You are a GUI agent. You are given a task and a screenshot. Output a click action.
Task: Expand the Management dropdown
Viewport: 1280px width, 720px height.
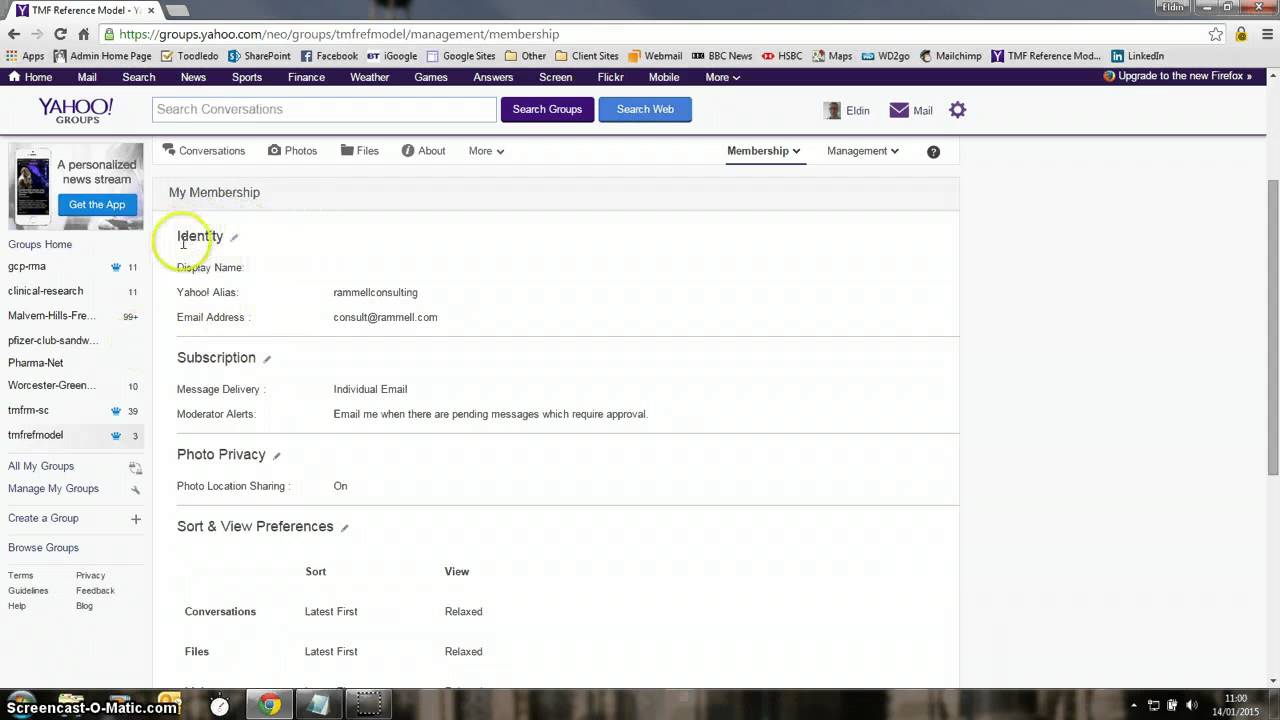[862, 150]
